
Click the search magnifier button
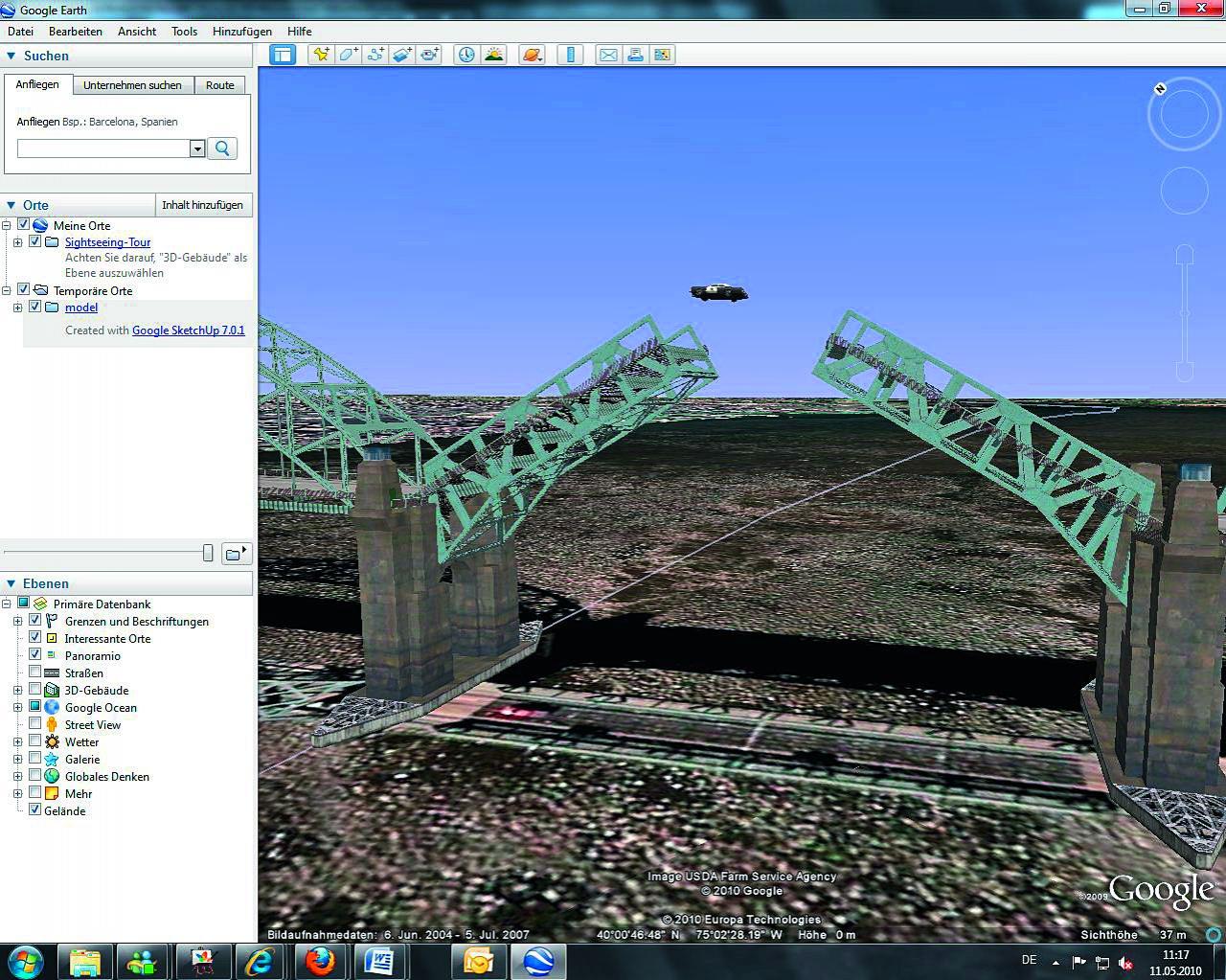[x=222, y=148]
